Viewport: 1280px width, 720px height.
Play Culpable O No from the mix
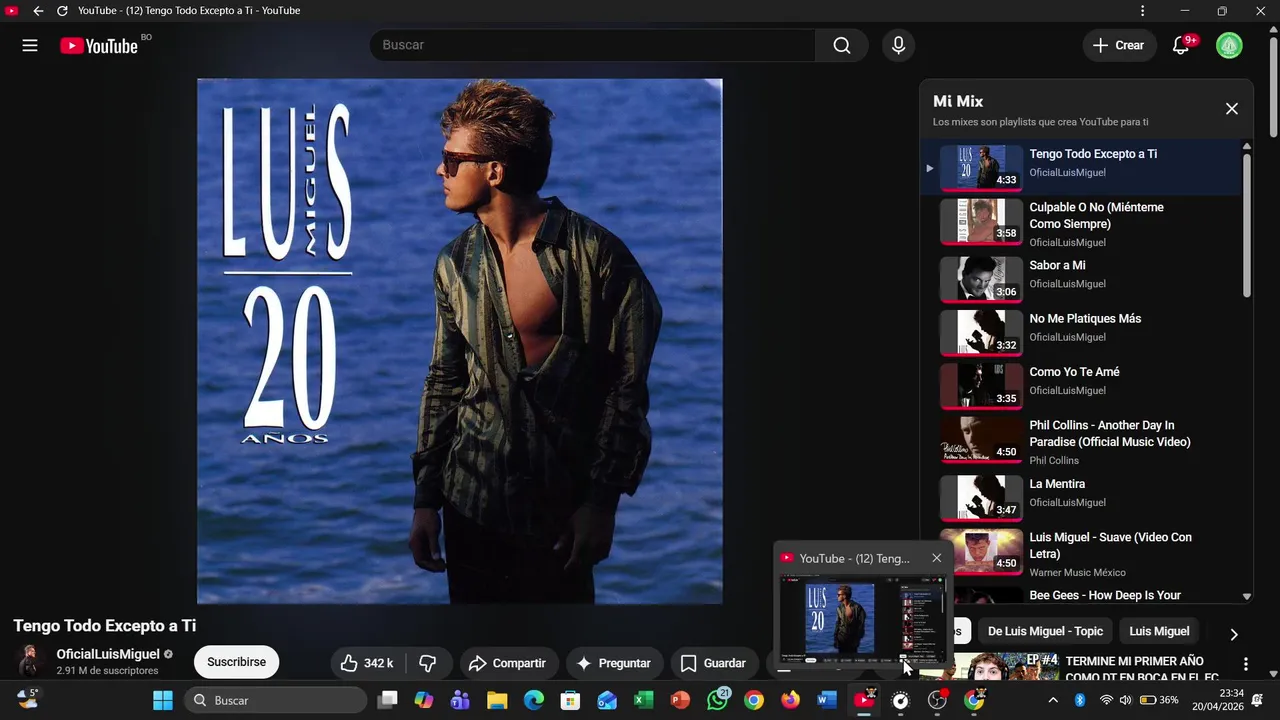click(x=1081, y=221)
